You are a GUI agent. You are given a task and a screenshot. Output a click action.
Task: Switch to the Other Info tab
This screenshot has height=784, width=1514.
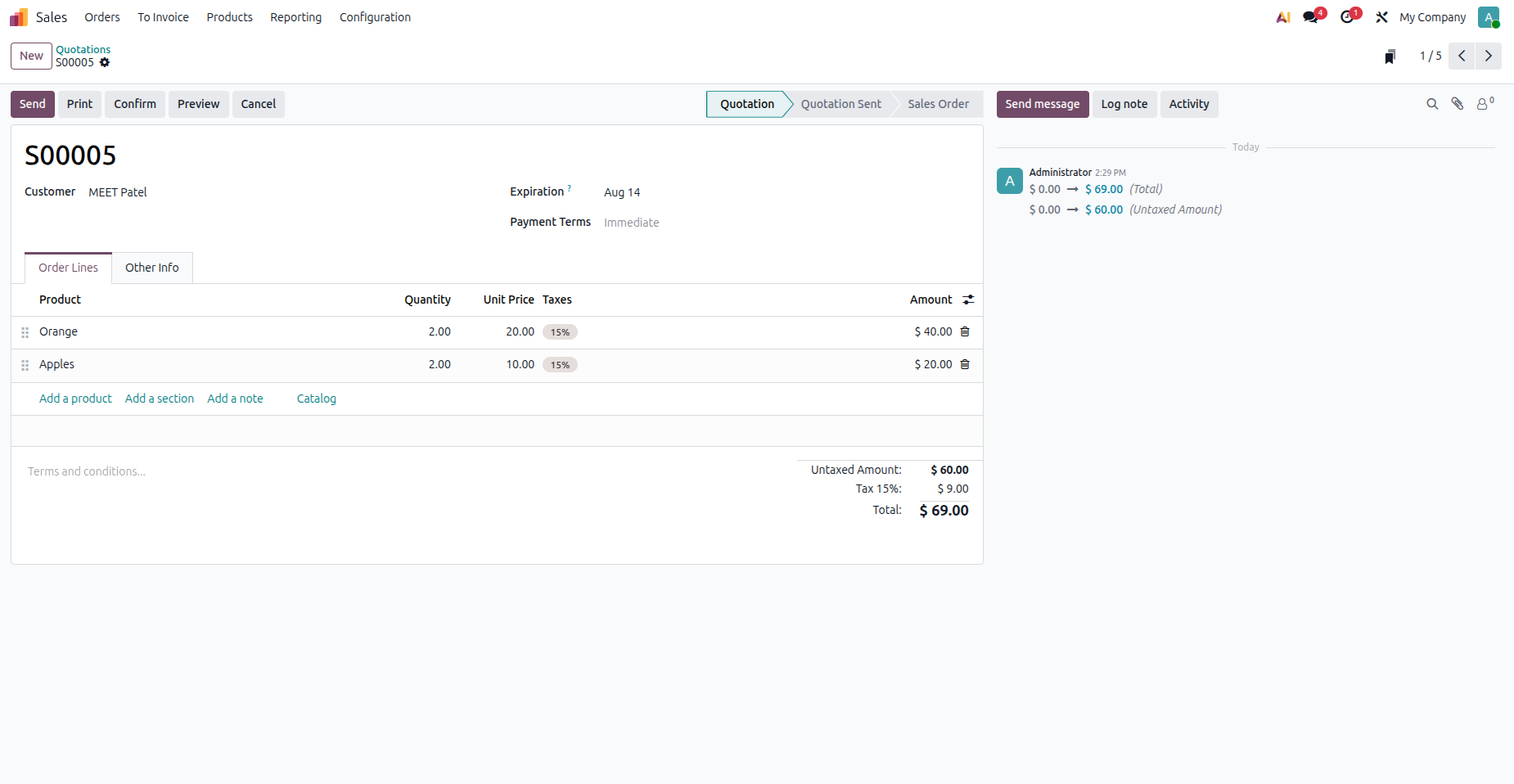pyautogui.click(x=152, y=268)
